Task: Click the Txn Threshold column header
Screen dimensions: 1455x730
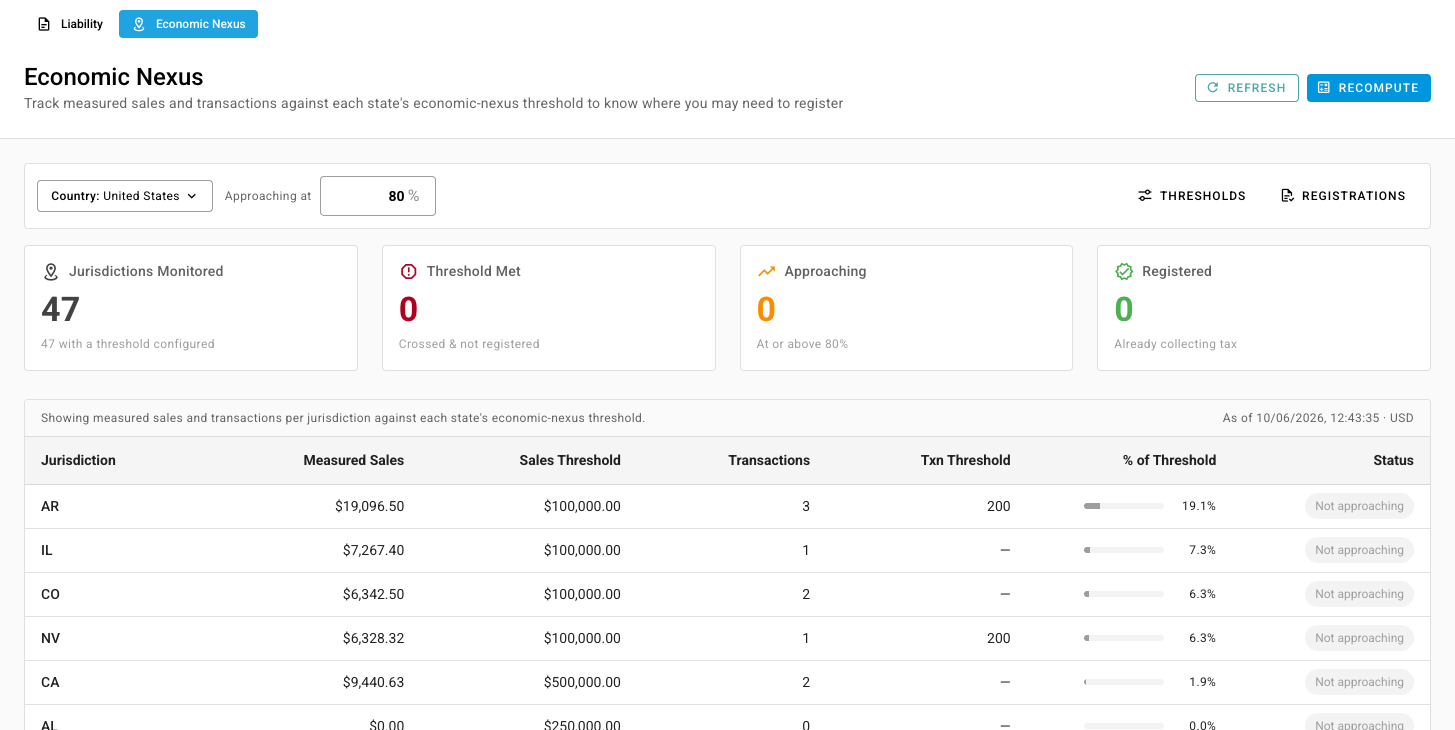Action: [x=966, y=461]
